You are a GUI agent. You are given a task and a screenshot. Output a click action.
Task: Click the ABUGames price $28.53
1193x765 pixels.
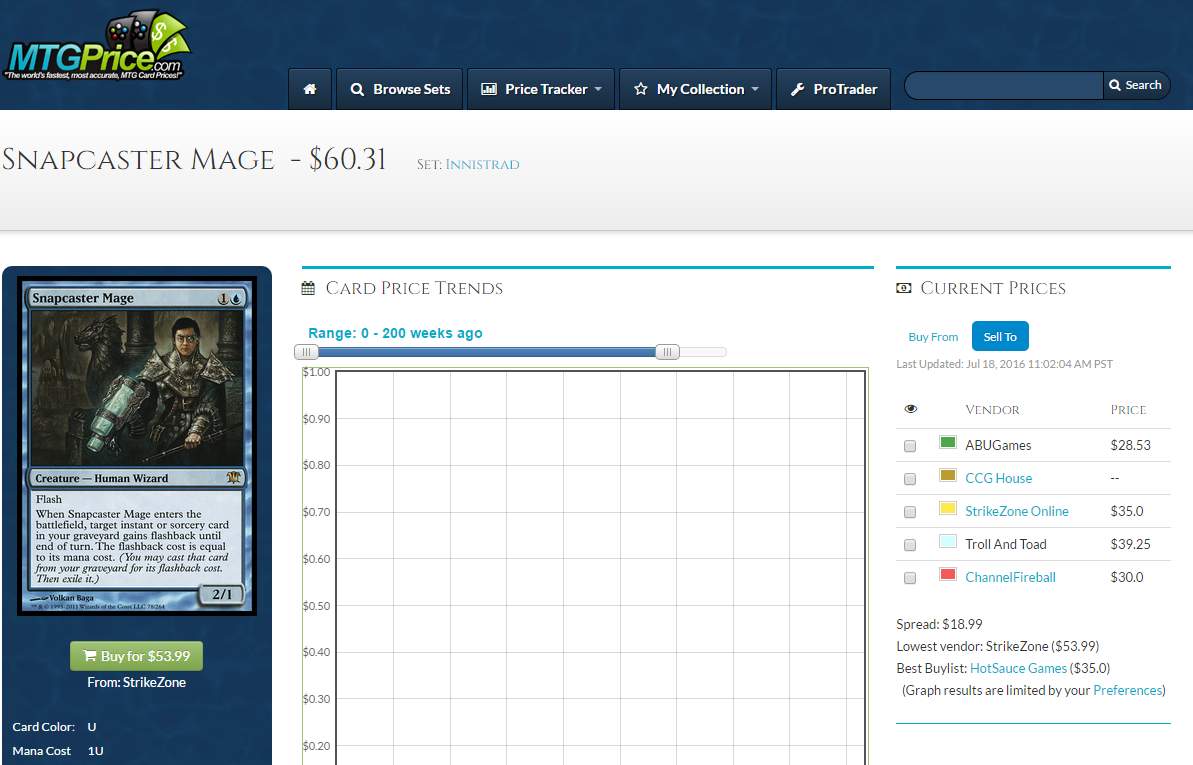(1130, 445)
